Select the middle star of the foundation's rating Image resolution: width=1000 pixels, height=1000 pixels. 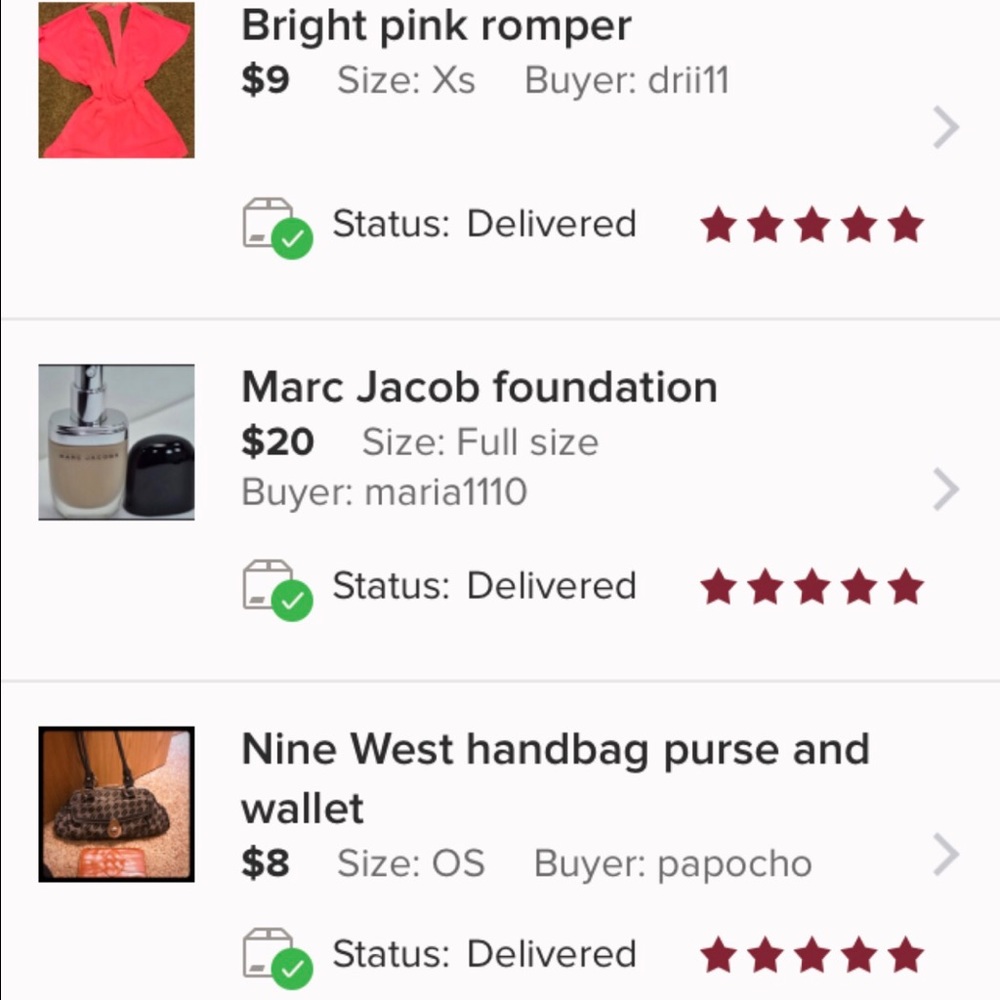tap(810, 588)
